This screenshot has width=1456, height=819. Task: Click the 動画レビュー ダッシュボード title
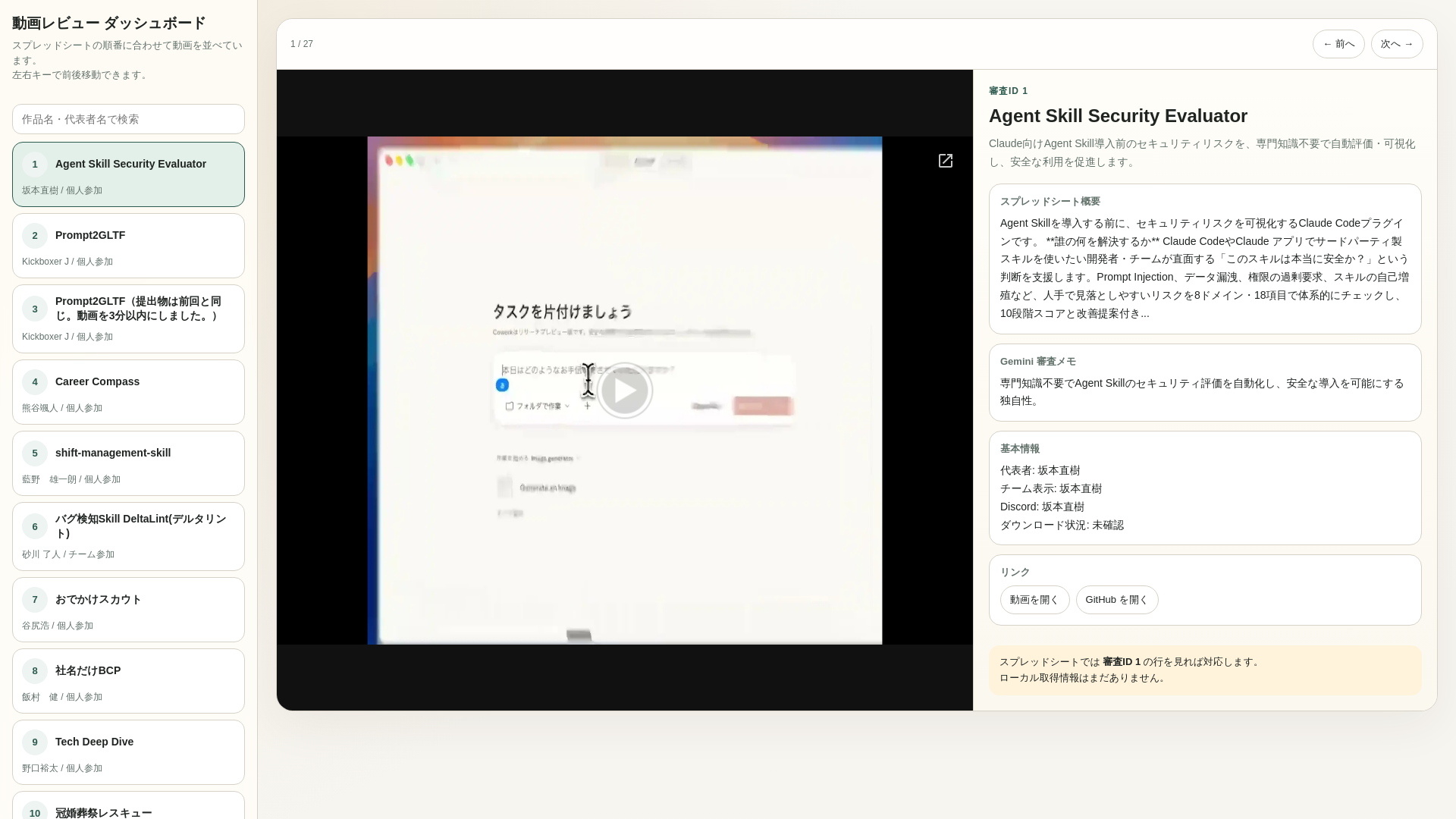[x=109, y=24]
